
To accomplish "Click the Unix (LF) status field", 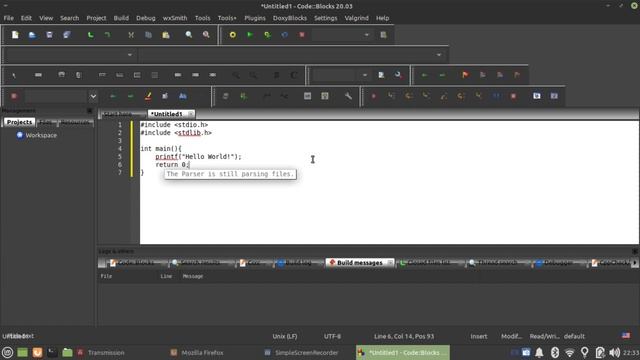I will (285, 336).
